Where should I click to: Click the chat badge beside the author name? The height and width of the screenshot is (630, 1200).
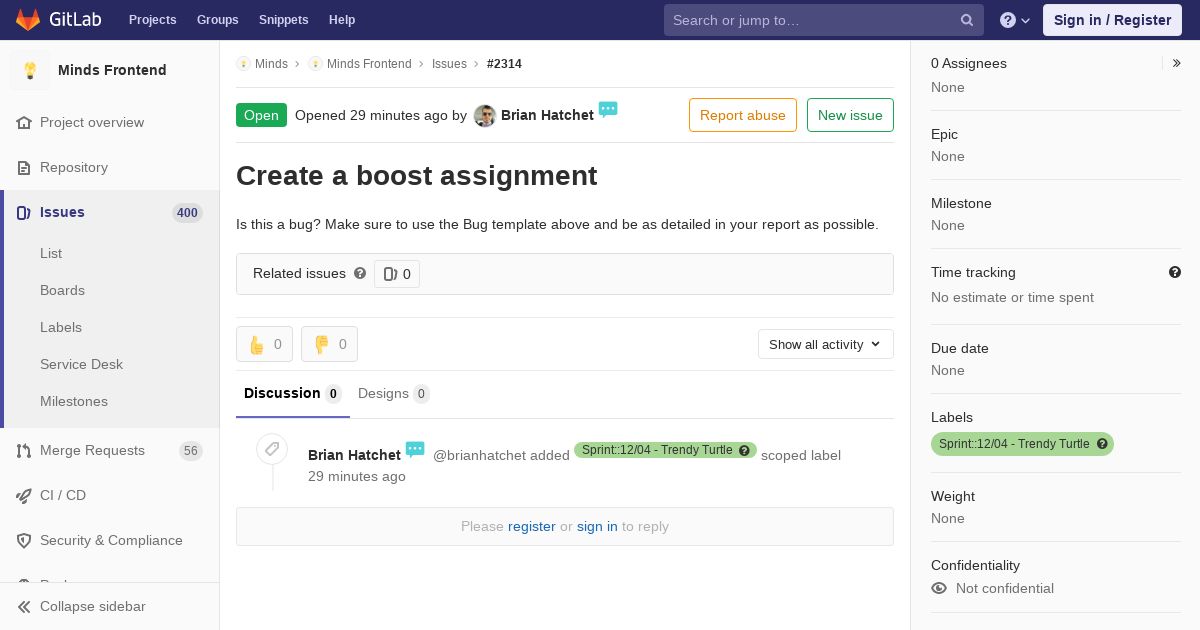(608, 109)
